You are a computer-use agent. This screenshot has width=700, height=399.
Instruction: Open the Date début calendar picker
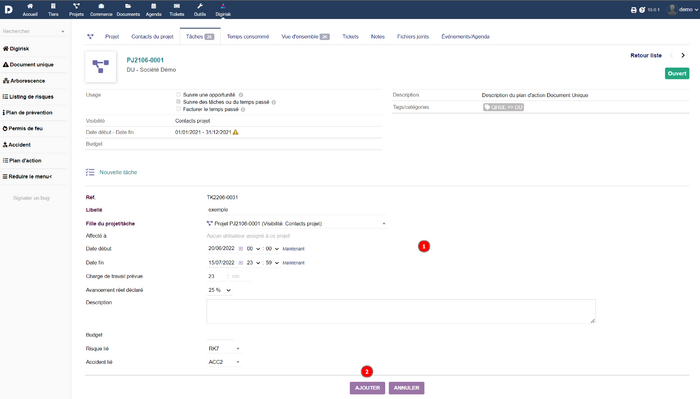241,249
